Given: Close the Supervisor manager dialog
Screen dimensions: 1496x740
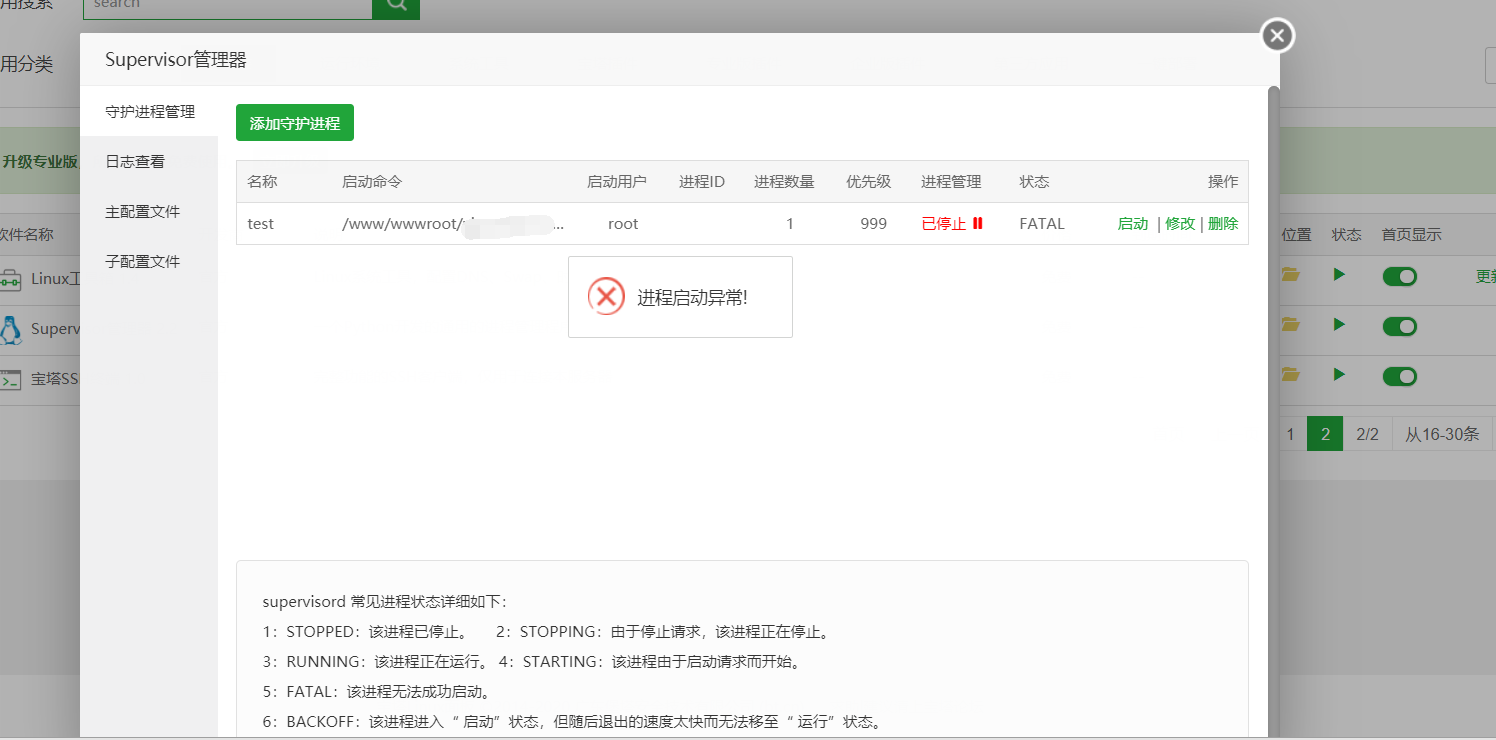Looking at the screenshot, I should (1277, 36).
